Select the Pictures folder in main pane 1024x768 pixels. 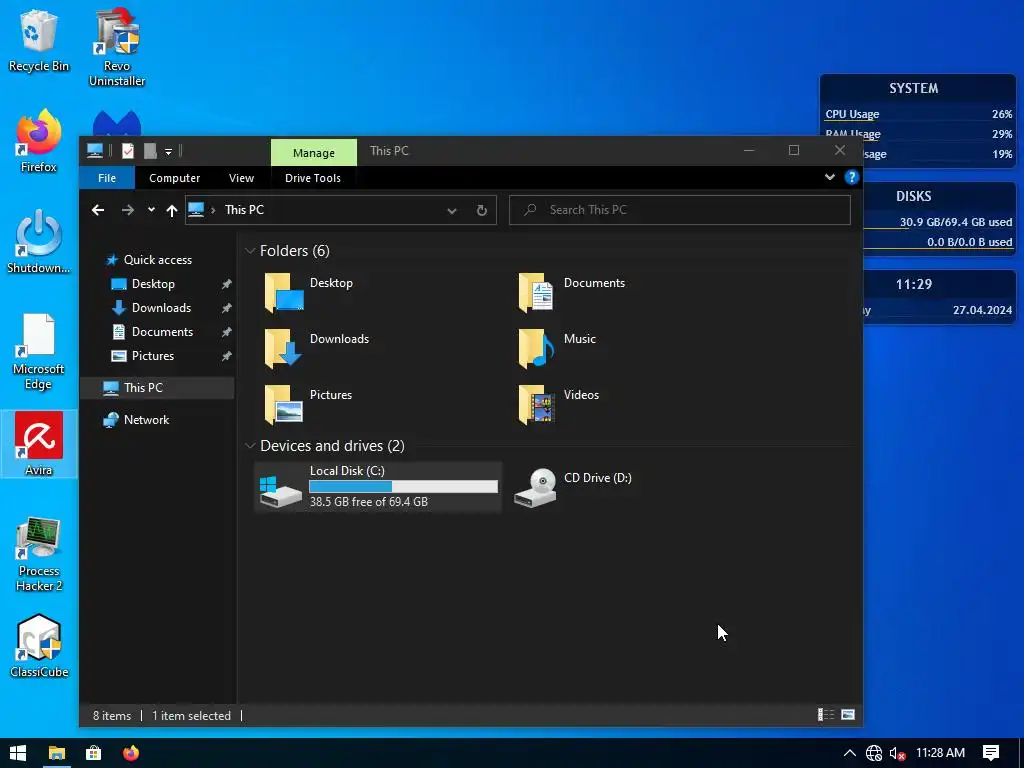coord(310,404)
